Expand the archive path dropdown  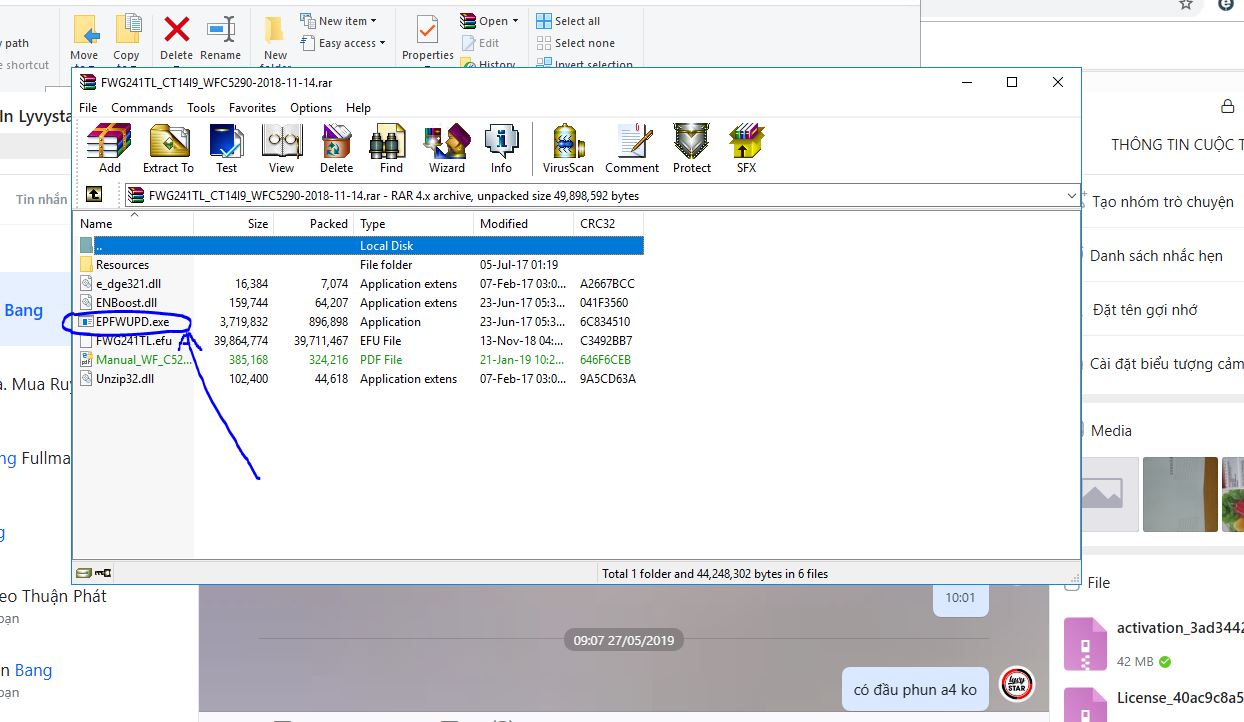point(1072,196)
